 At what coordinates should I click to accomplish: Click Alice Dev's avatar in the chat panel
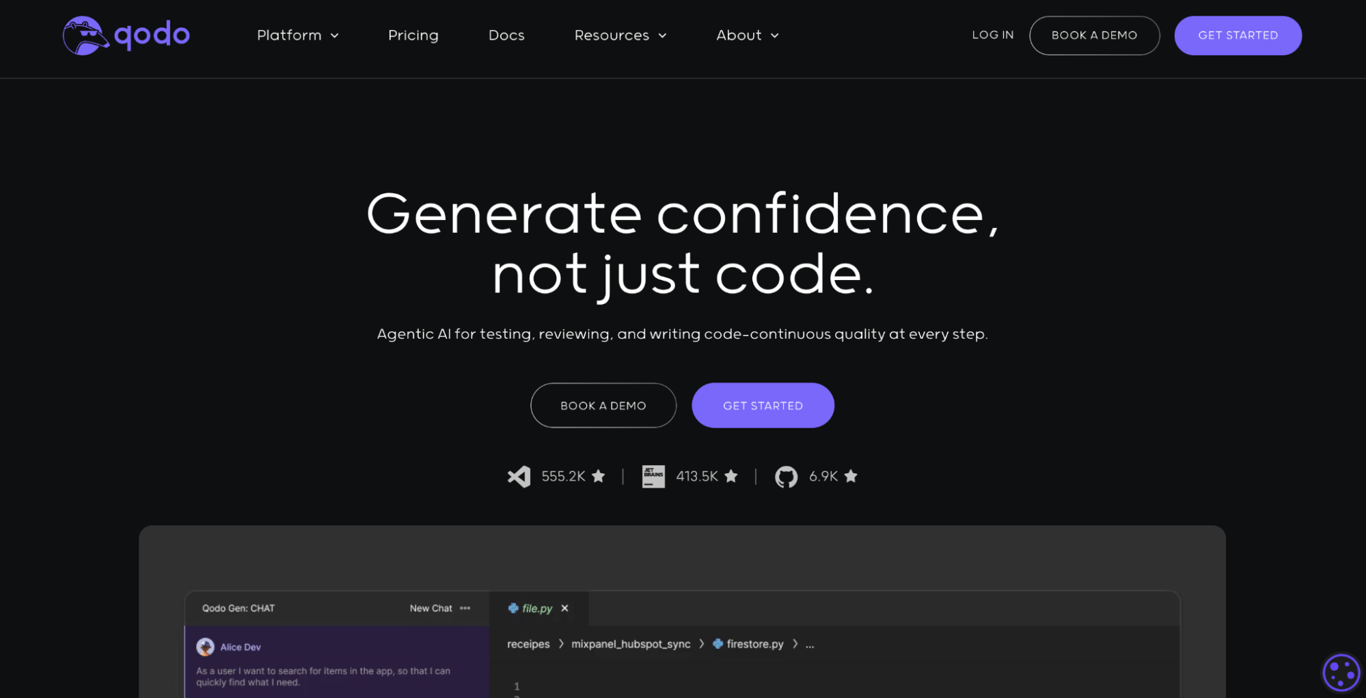coord(206,646)
